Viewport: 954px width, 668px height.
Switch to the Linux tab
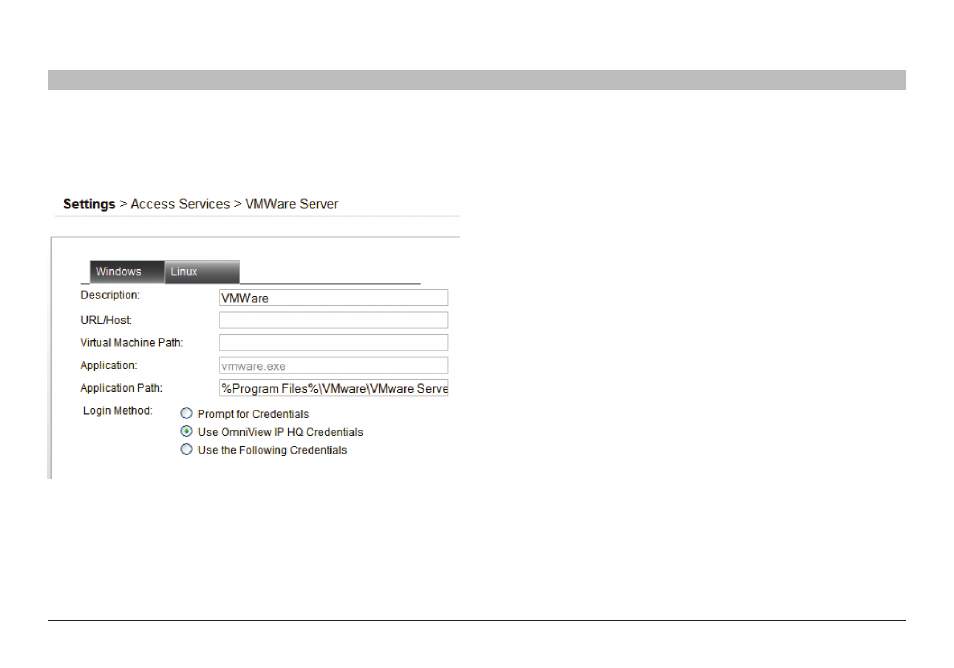202,272
